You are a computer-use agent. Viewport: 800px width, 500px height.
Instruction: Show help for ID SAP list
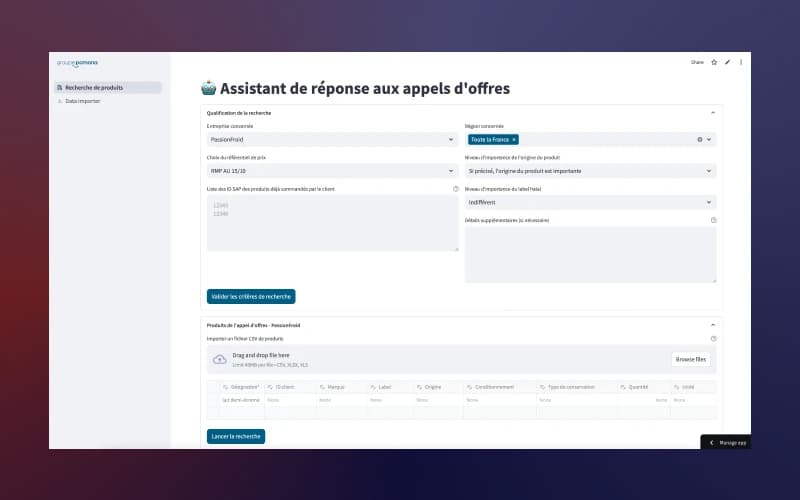[456, 189]
